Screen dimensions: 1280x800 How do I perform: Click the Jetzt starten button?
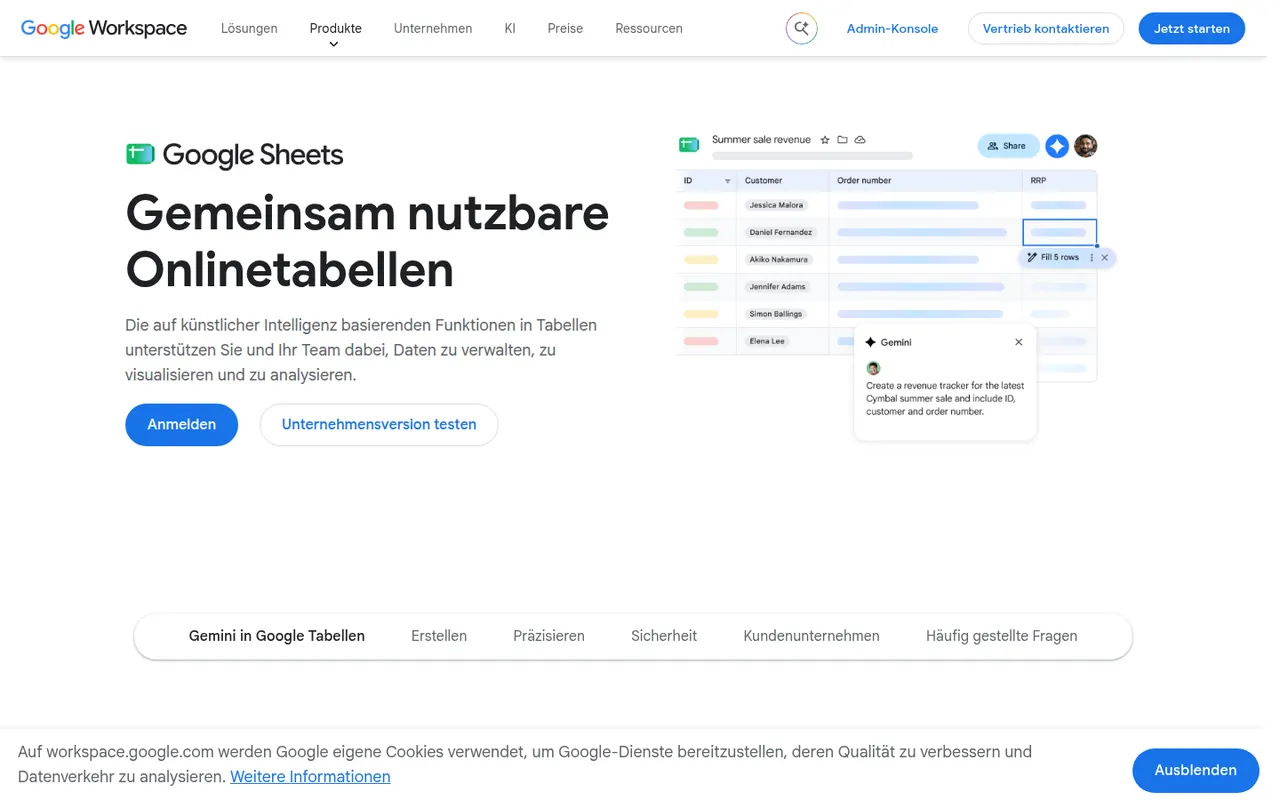(1192, 29)
